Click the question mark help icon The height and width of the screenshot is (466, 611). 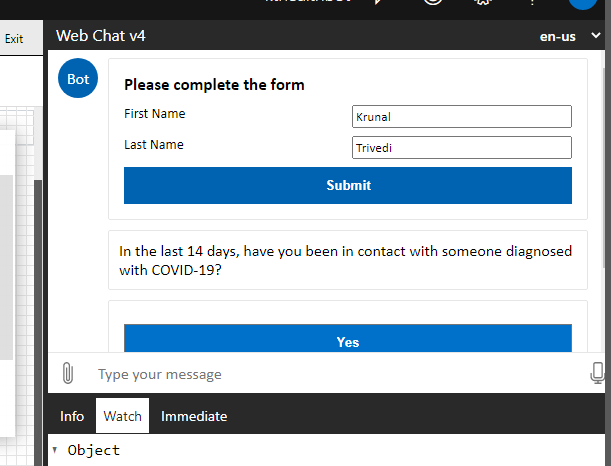(x=533, y=3)
